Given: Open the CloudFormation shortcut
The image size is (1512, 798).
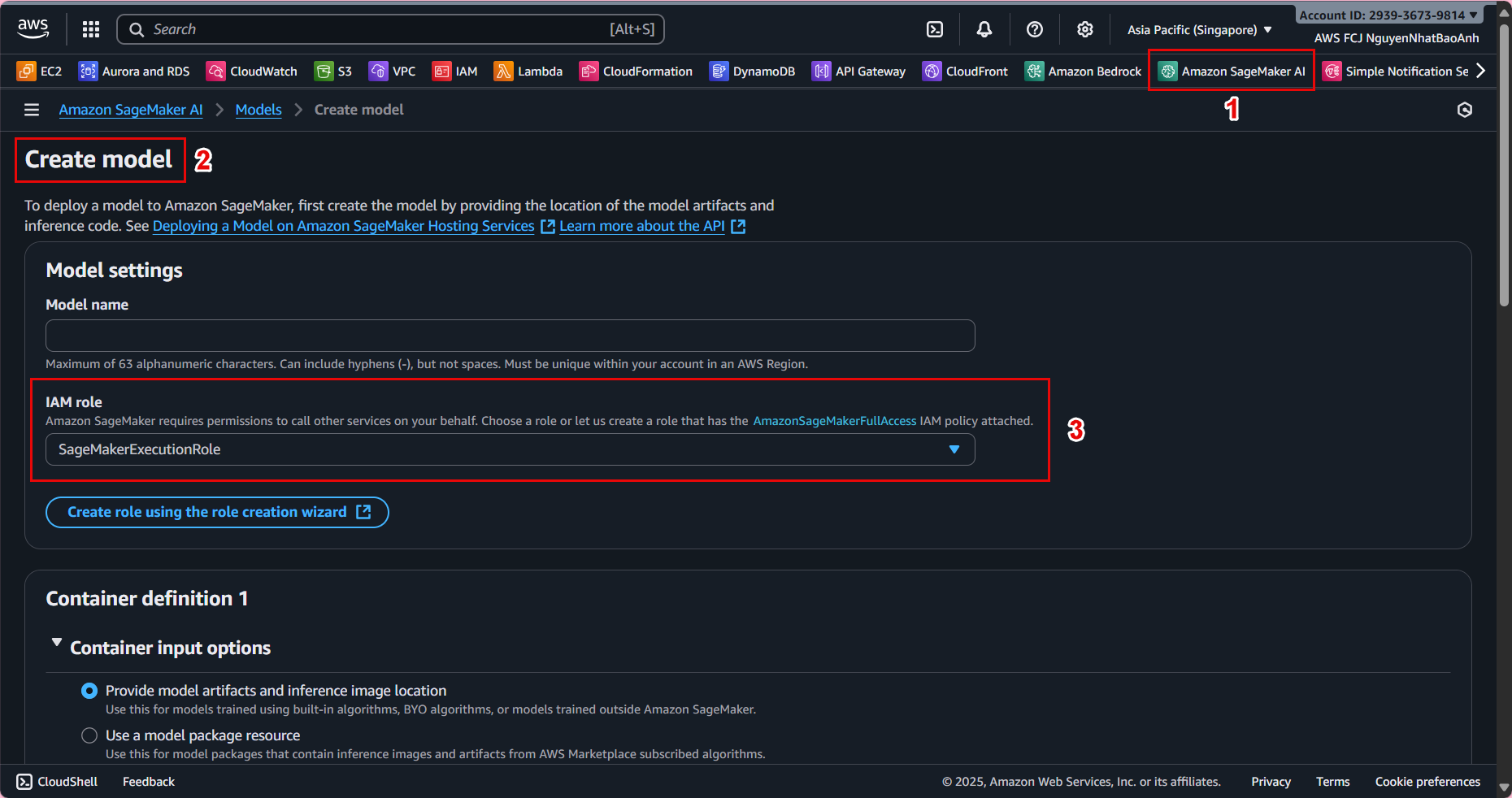Looking at the screenshot, I should 636,72.
